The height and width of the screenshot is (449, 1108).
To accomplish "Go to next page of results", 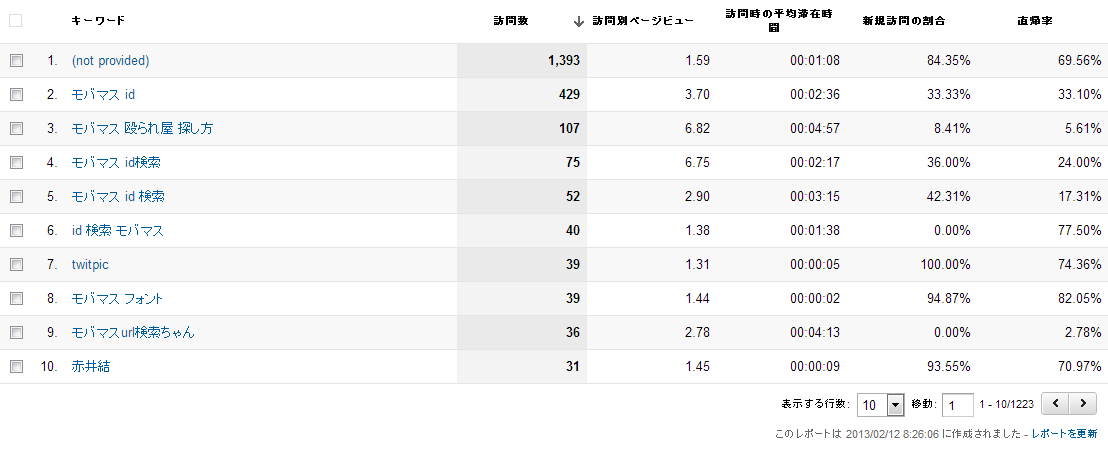I will 1083,404.
